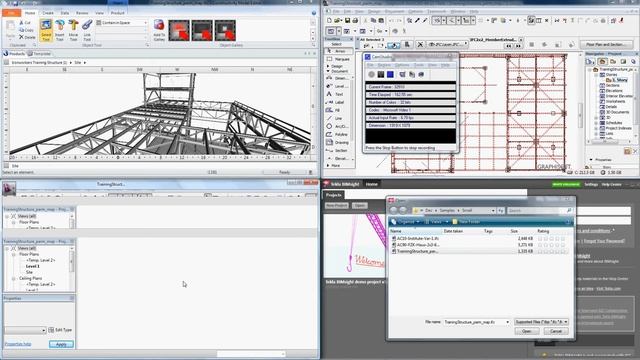This screenshot has height=360, width=640.
Task: Pick the Link Tool in the ribbon
Action: tap(87, 30)
